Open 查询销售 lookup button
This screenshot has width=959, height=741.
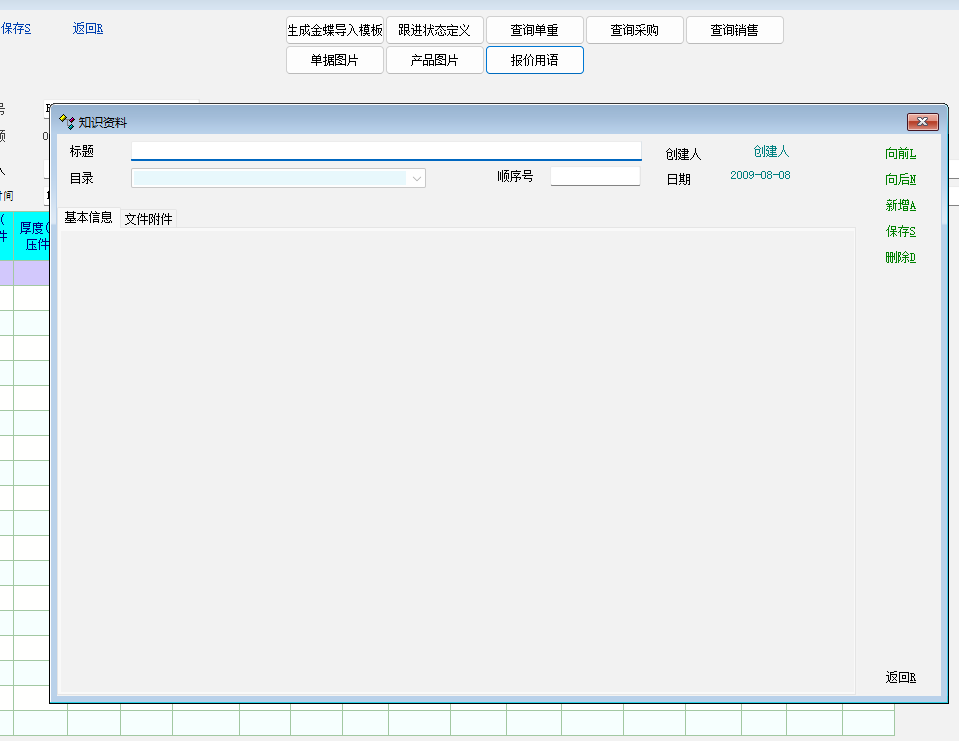[734, 30]
